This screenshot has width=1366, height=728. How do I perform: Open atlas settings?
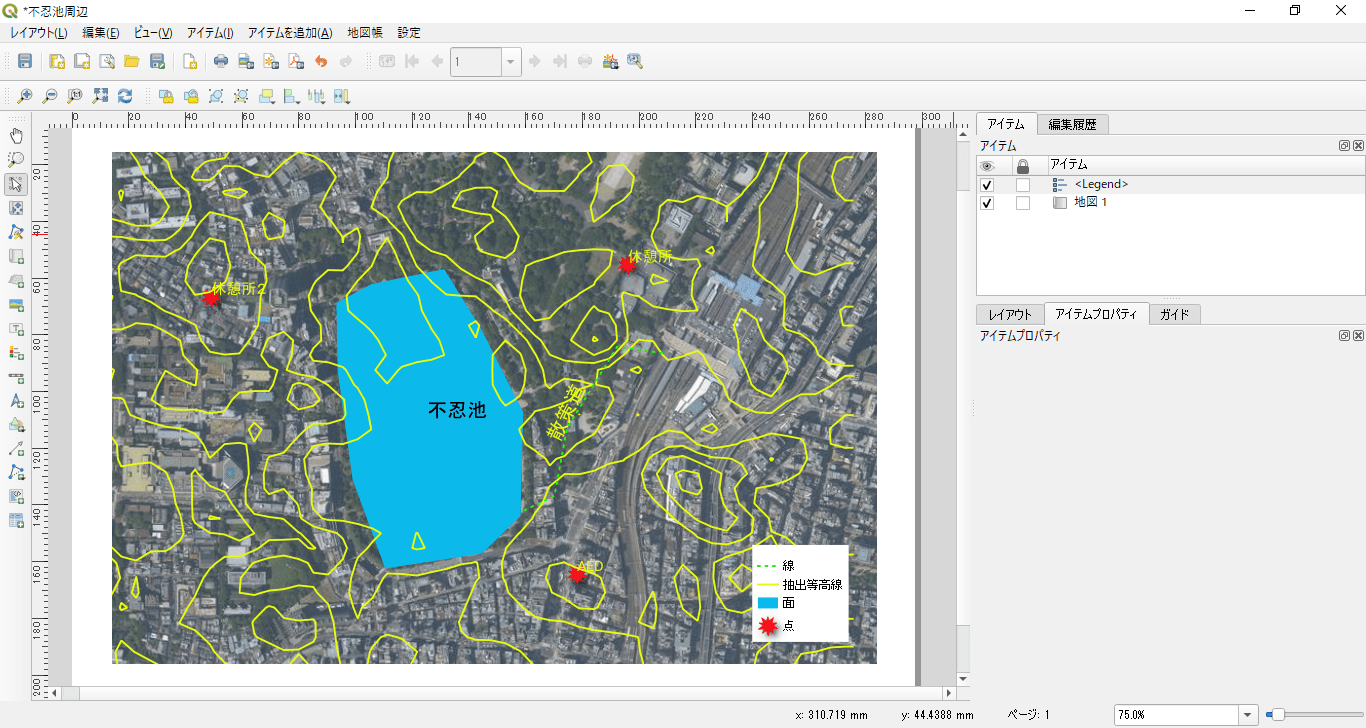click(635, 62)
